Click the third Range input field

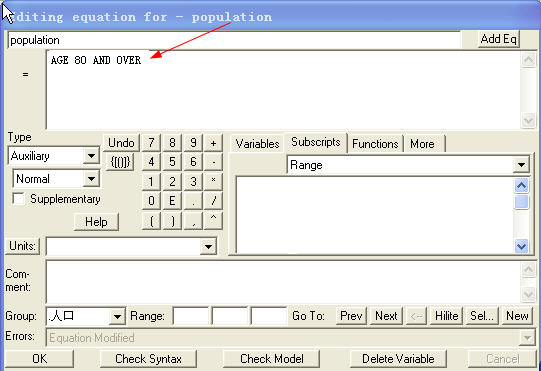pos(269,316)
